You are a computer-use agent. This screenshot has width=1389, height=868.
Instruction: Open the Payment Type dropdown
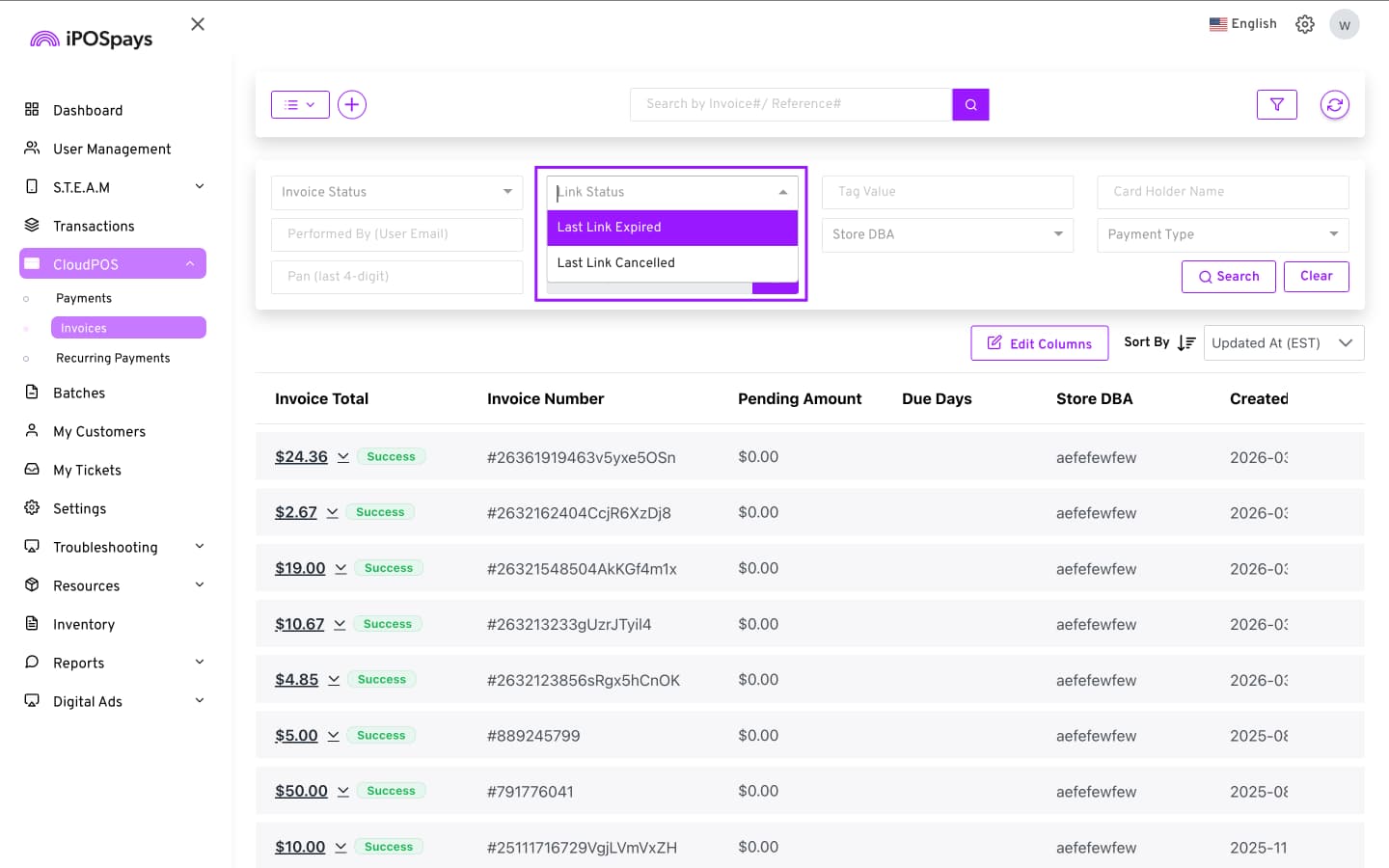[x=1222, y=234]
